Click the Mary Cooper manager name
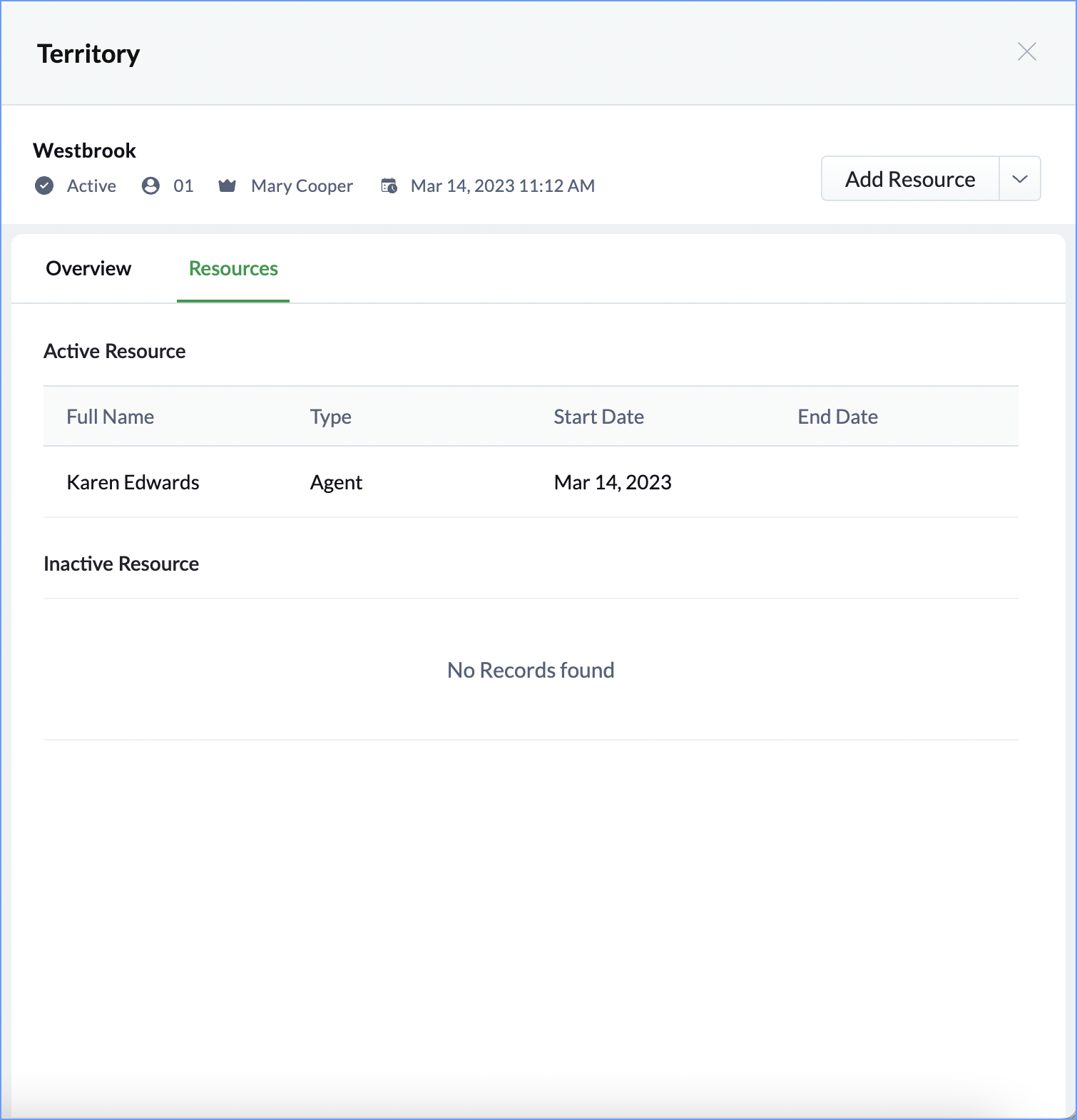This screenshot has width=1077, height=1120. tap(302, 186)
